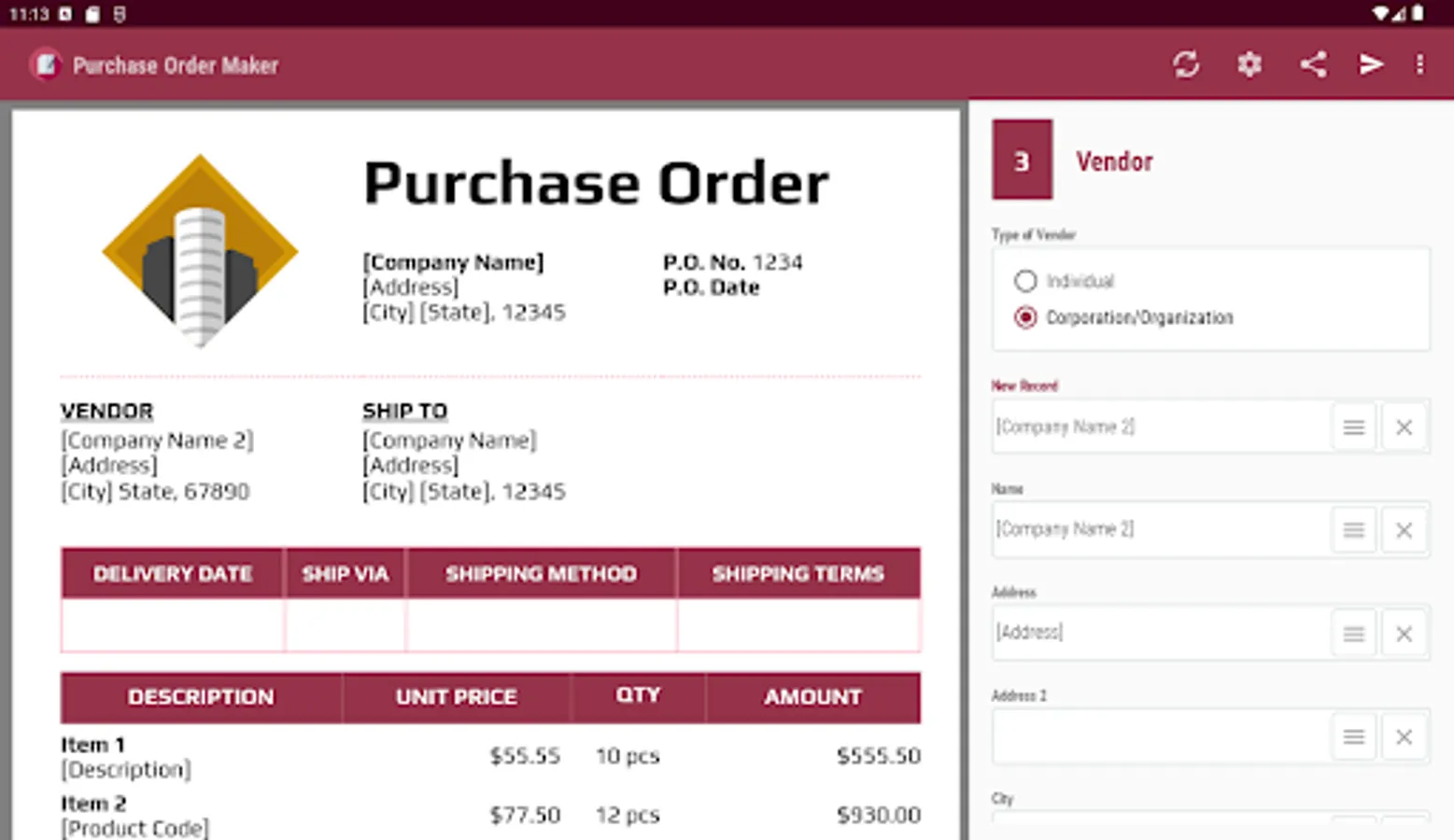Tap the Purchase Order title in preview
The height and width of the screenshot is (840, 1454).
(596, 183)
